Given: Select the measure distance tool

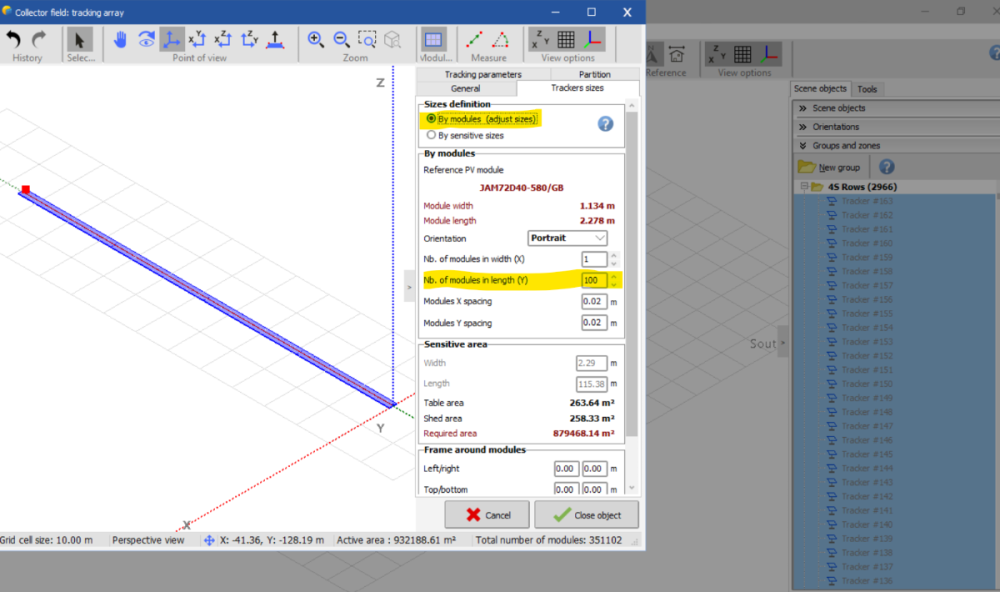Looking at the screenshot, I should pyautogui.click(x=475, y=40).
